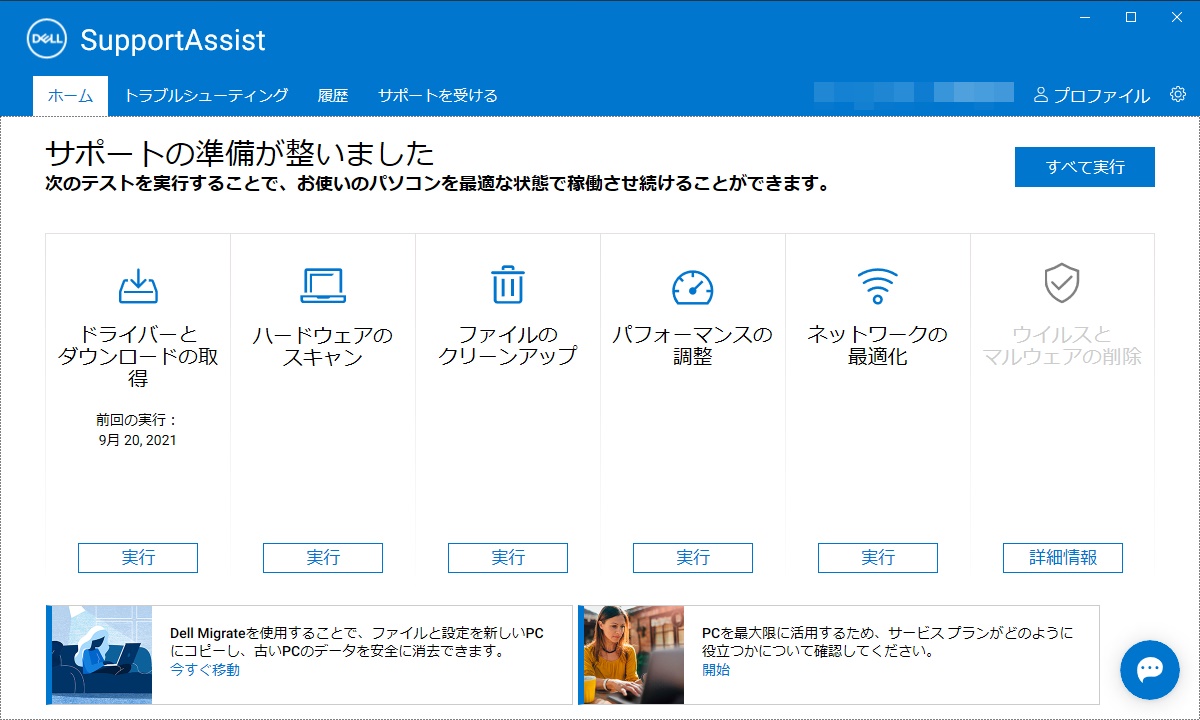Viewport: 1200px width, 720px height.
Task: Select the ドライバーとダウンロードの取得 title text
Action: pyautogui.click(x=138, y=357)
